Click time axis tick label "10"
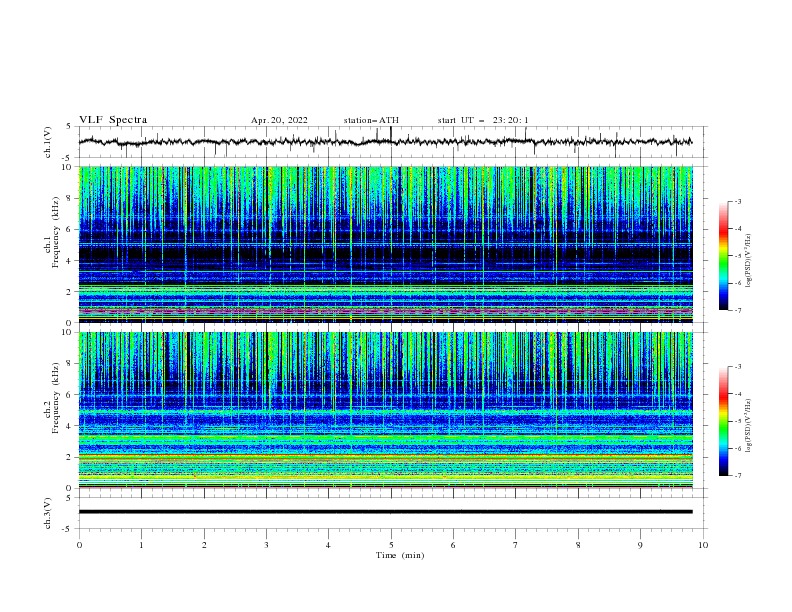 pos(703,545)
